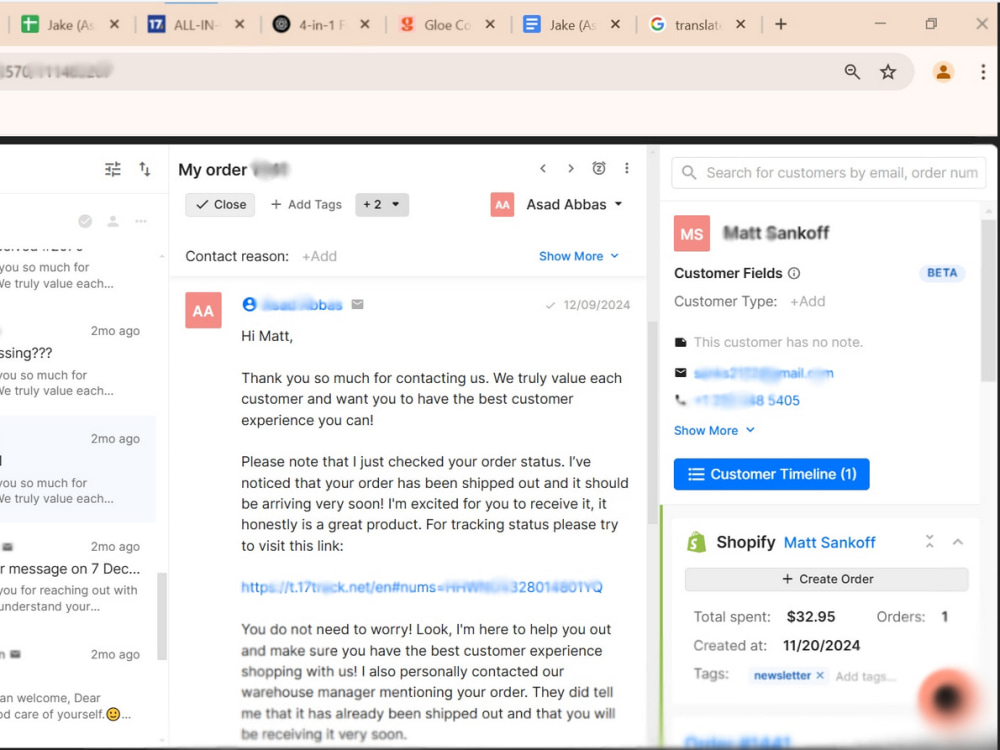This screenshot has width=1000, height=750.
Task: Open Customer Timeline (1)
Action: pos(772,474)
